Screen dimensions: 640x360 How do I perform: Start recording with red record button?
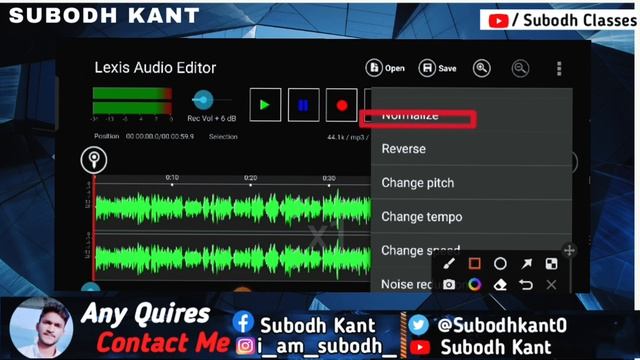pyautogui.click(x=342, y=105)
